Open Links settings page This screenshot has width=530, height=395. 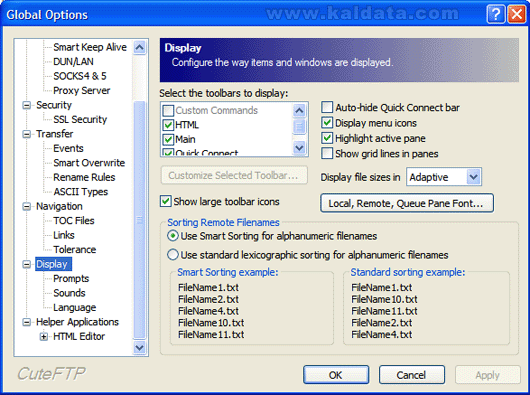pos(64,235)
